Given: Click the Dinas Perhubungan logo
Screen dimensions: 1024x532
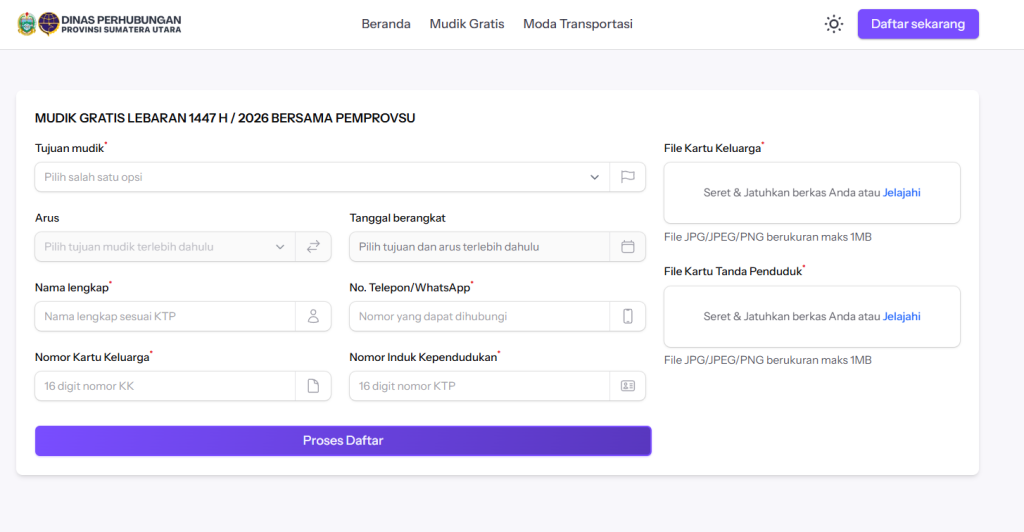Looking at the screenshot, I should [99, 24].
